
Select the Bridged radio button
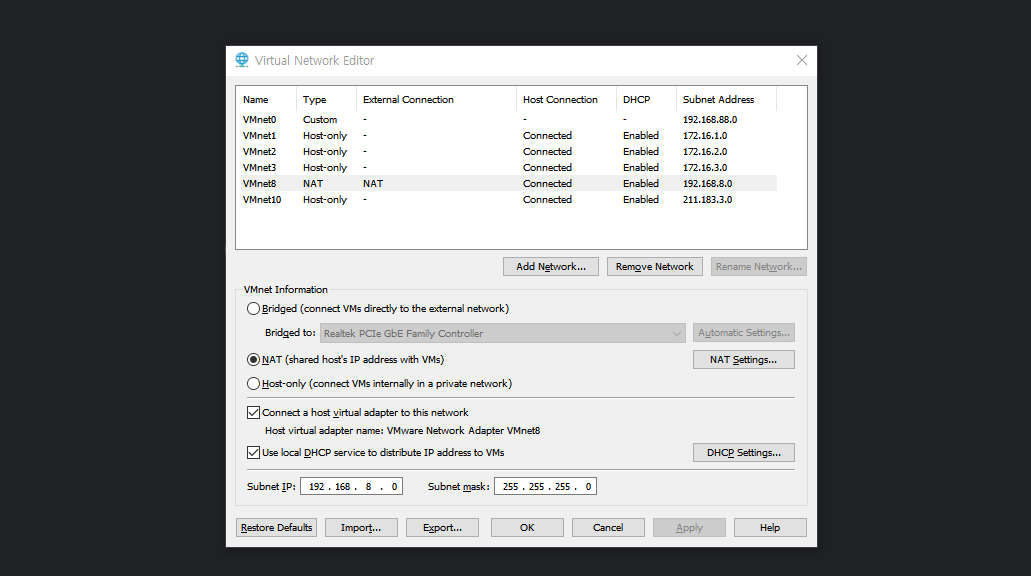[253, 308]
